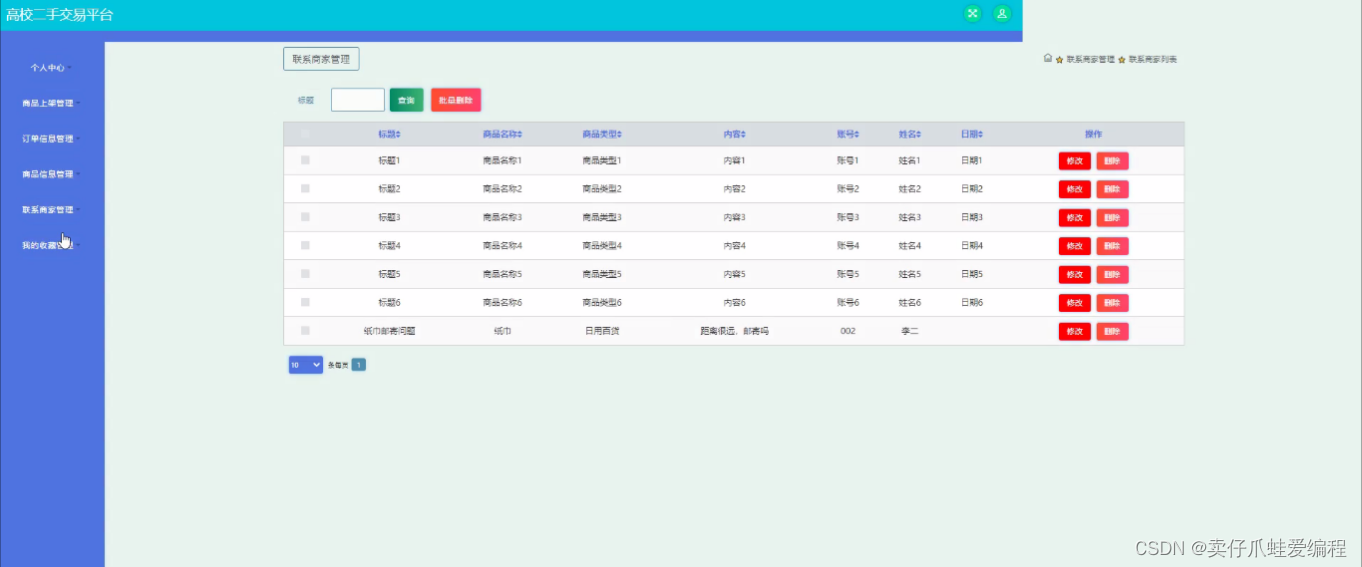Click the 标题 search input field
This screenshot has height=567, width=1362.
pos(357,100)
